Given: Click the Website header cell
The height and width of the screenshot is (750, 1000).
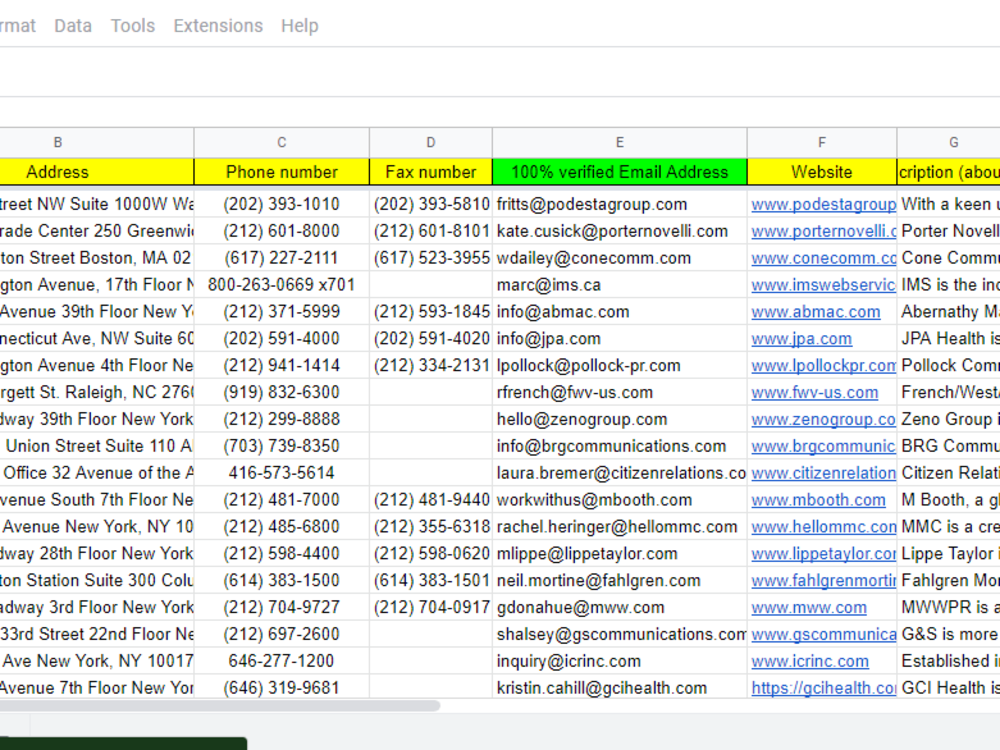Looking at the screenshot, I should click(x=822, y=172).
